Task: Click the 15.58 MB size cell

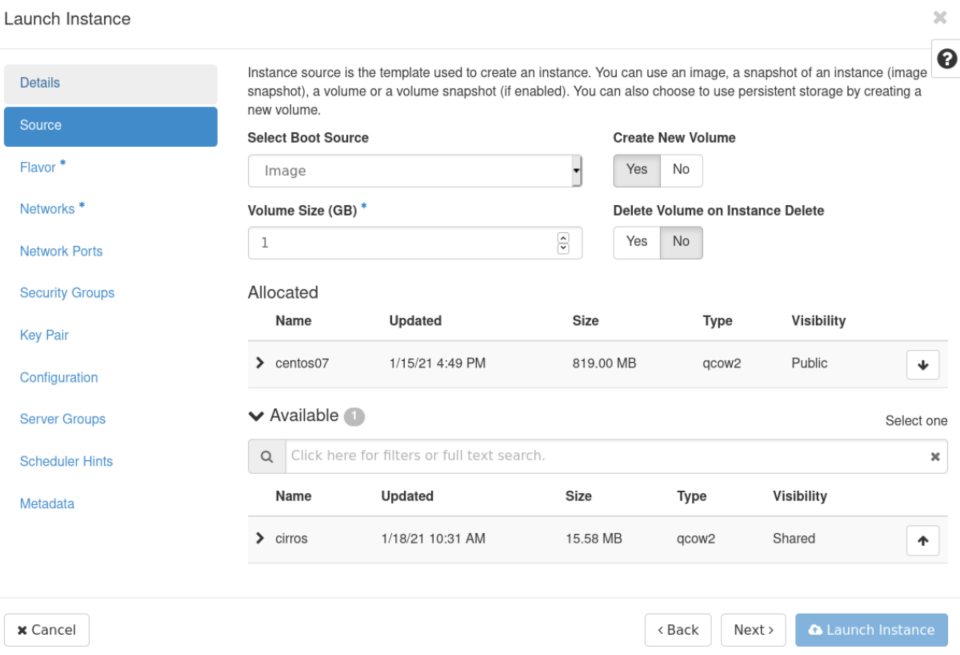Action: (x=594, y=539)
